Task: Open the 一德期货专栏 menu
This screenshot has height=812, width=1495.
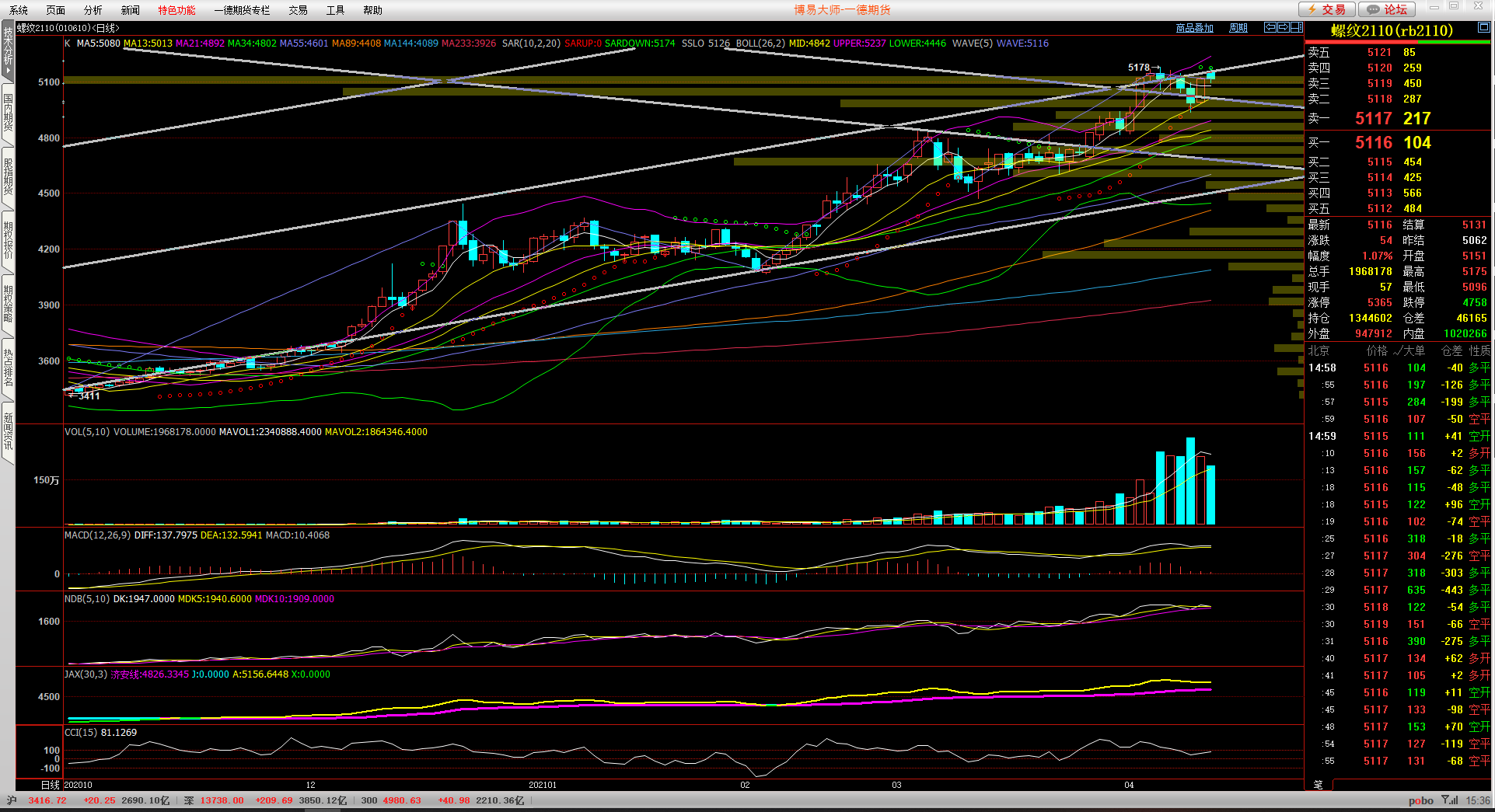Action: point(242,10)
